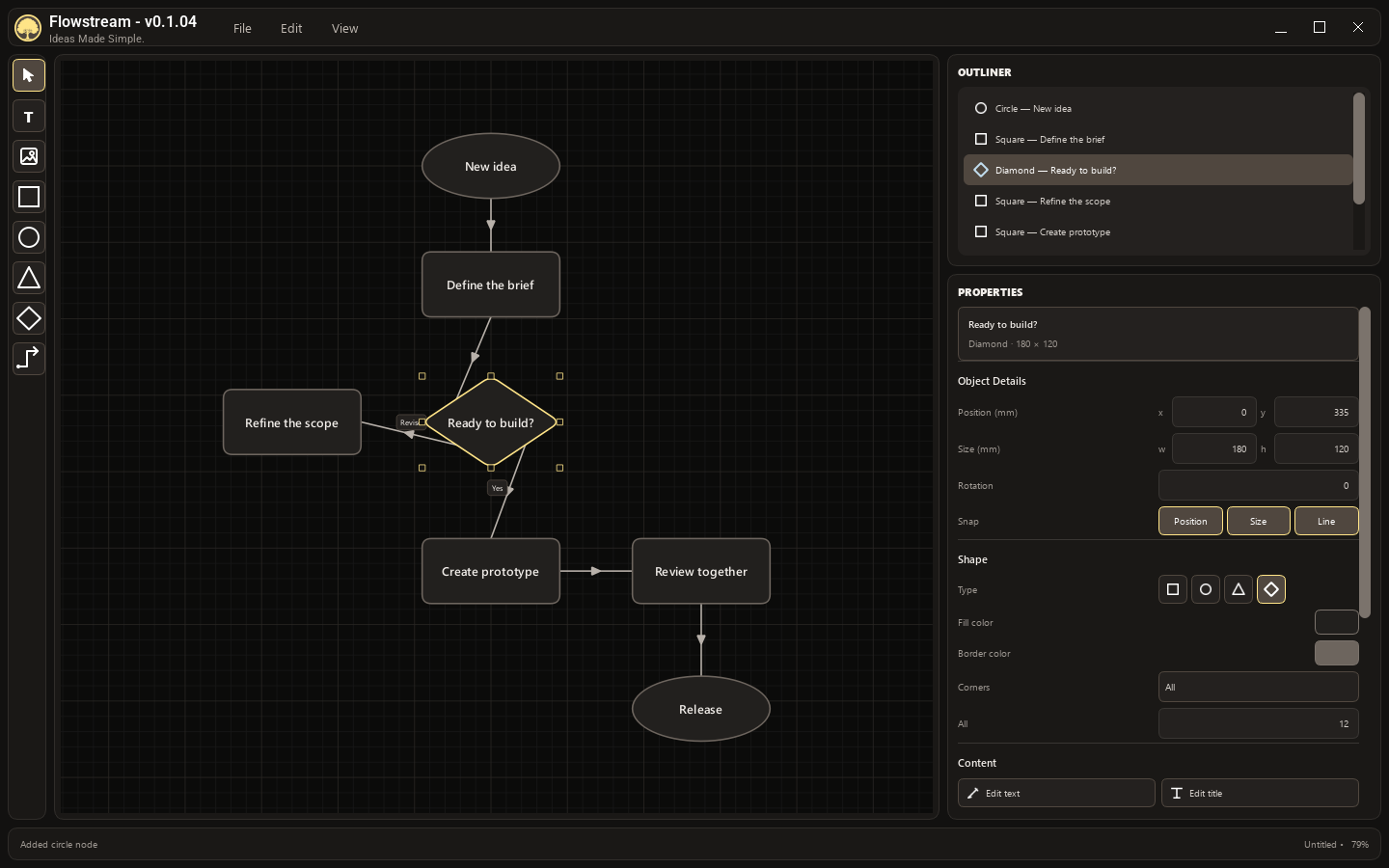The image size is (1389, 868).
Task: Open the Fill color swatch
Action: (1337, 622)
